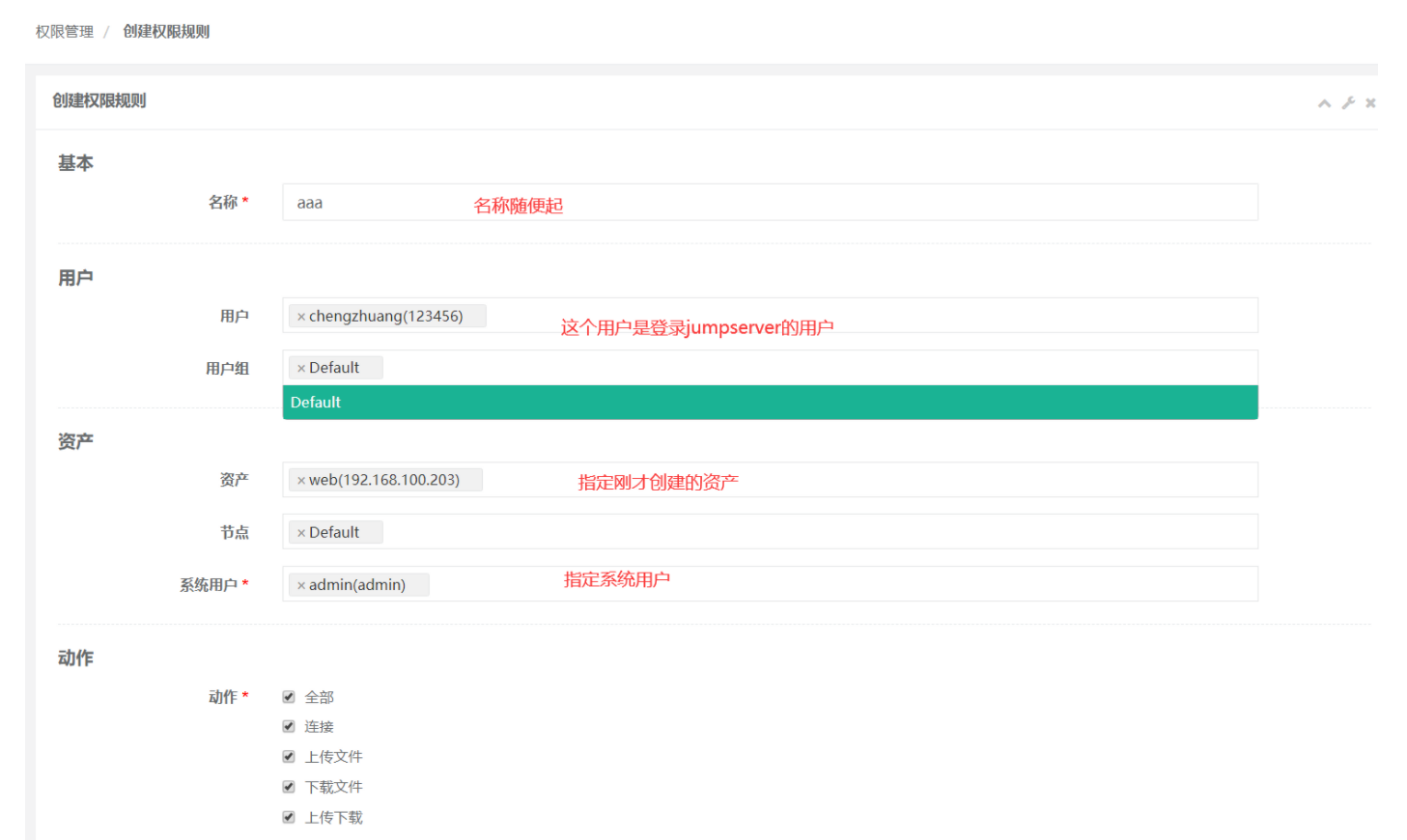Click the 用户组 field label
Viewport: 1407px width, 840px height.
pyautogui.click(x=228, y=369)
